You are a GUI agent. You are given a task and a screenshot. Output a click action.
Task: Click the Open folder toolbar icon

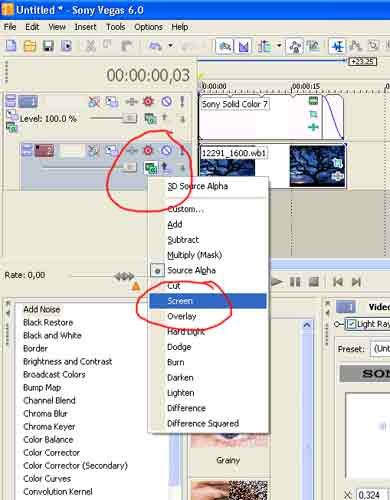point(30,46)
